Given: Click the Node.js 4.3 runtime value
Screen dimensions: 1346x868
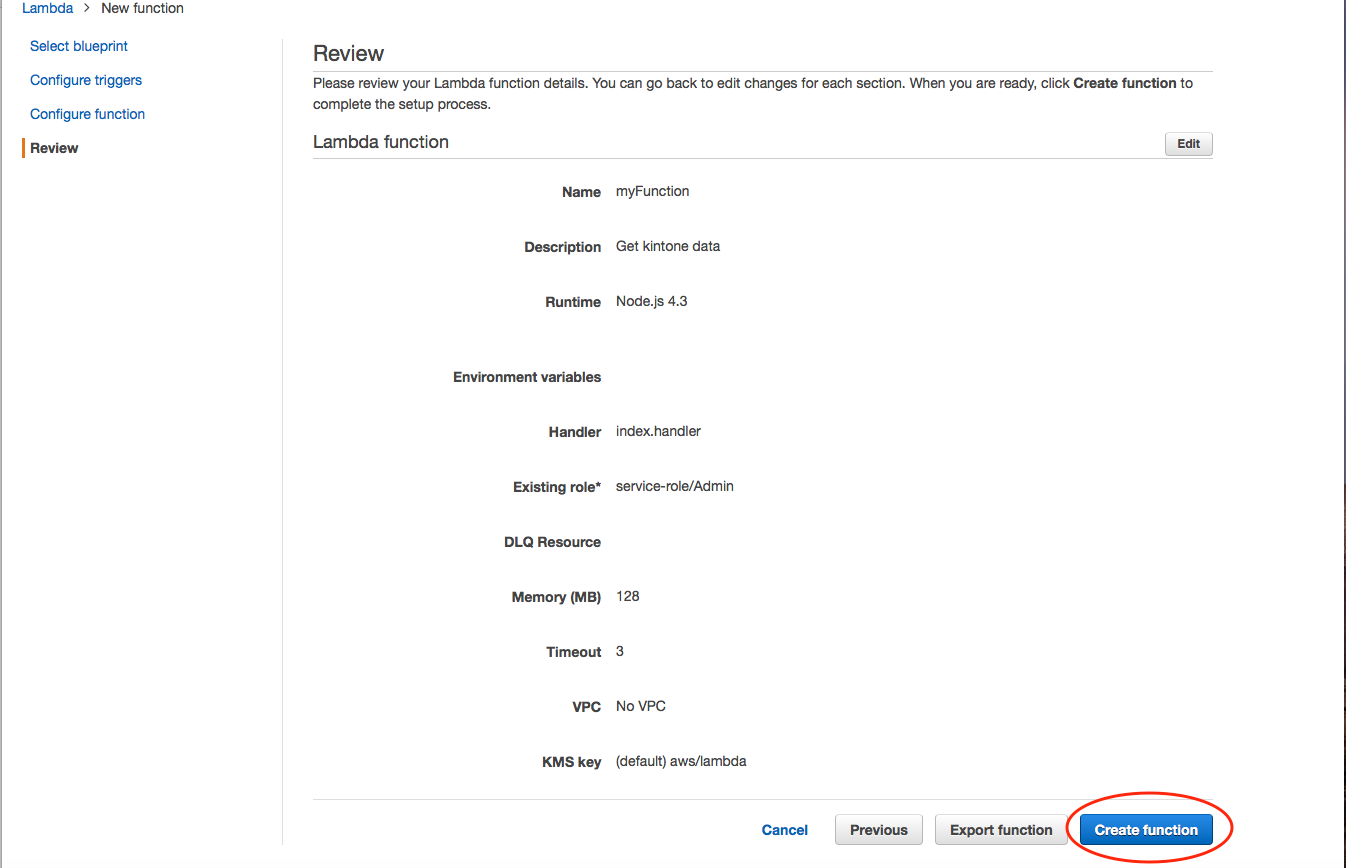Looking at the screenshot, I should pos(651,301).
